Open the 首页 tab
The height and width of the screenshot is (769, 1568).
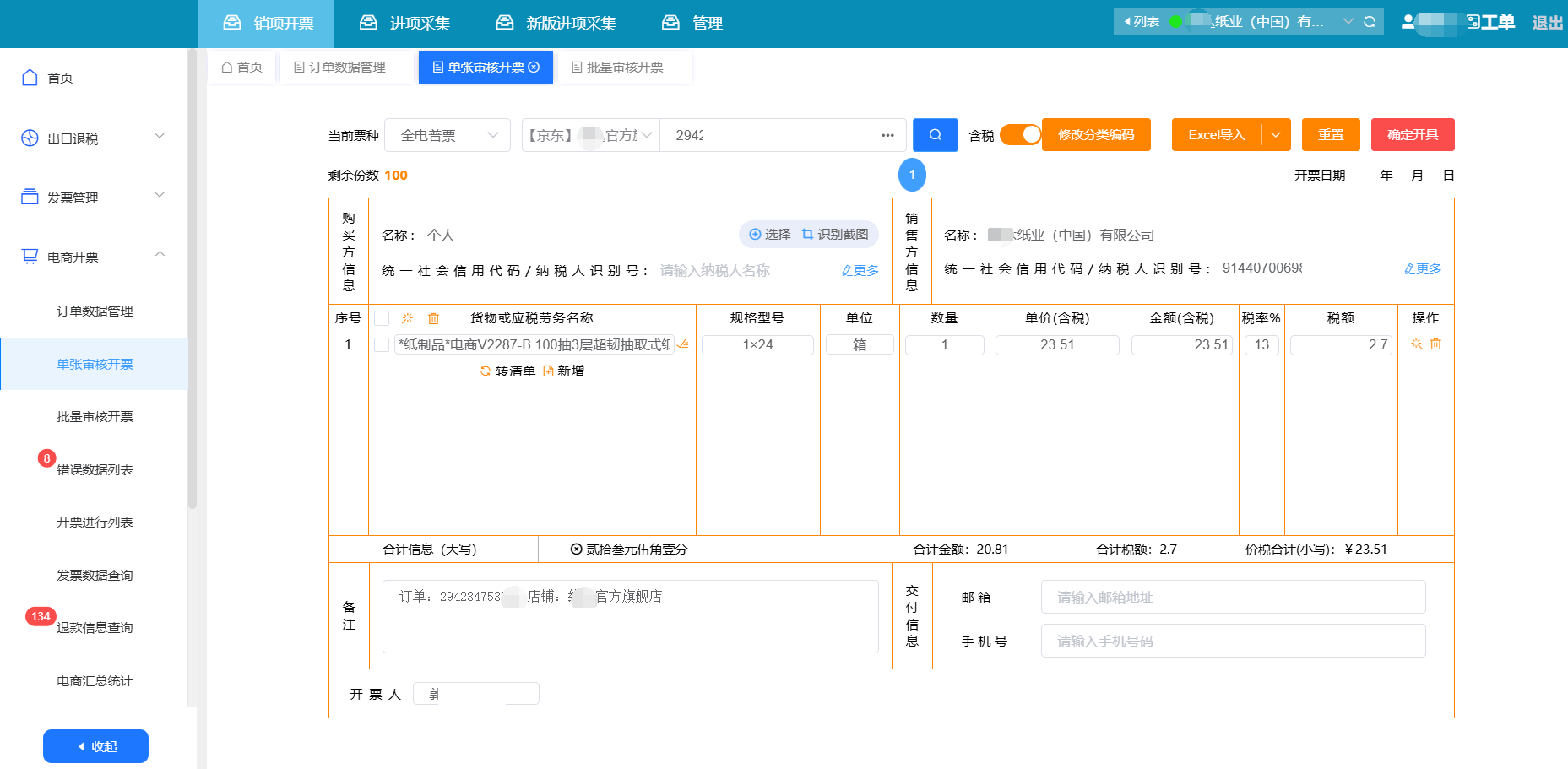241,68
